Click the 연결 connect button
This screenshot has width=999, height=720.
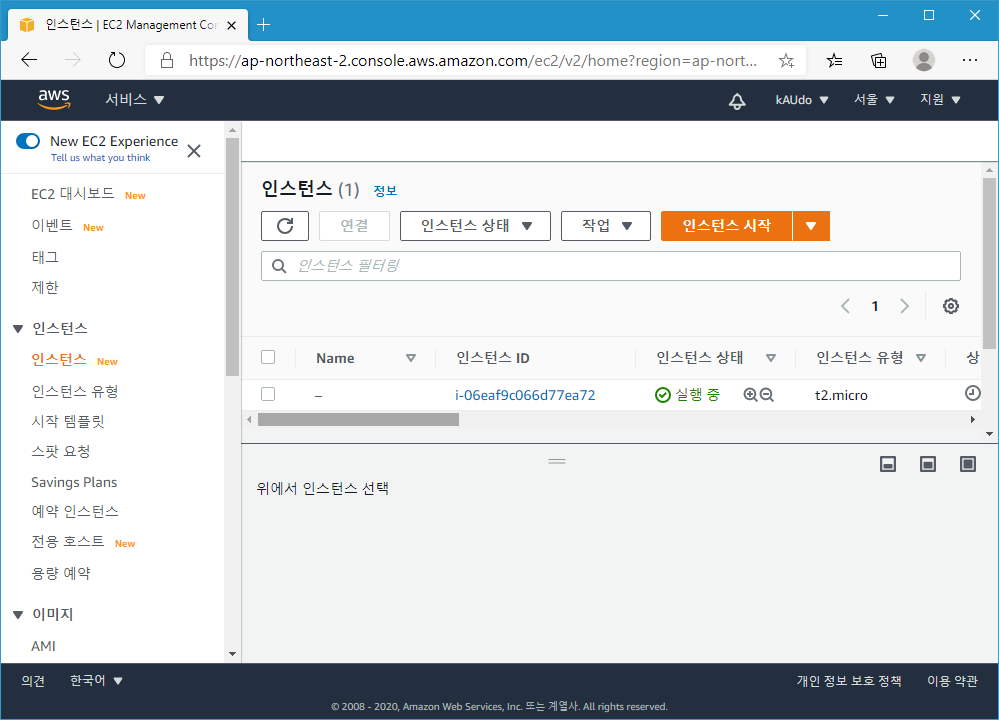(354, 226)
